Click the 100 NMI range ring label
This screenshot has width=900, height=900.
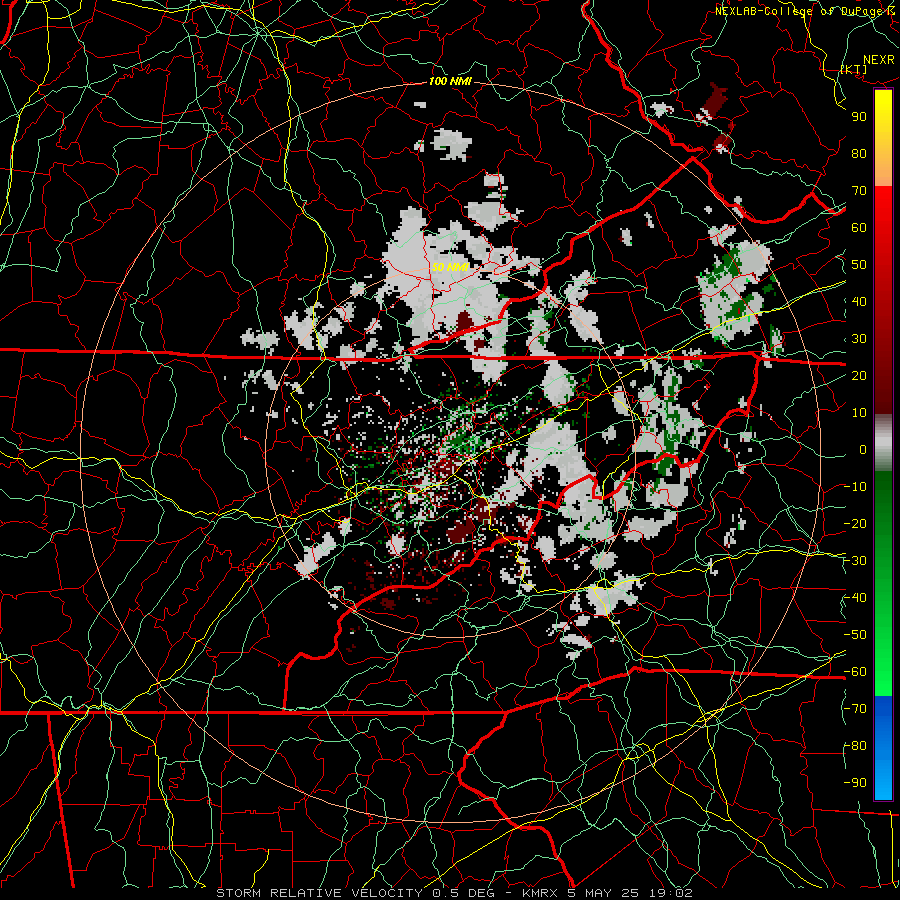[450, 81]
